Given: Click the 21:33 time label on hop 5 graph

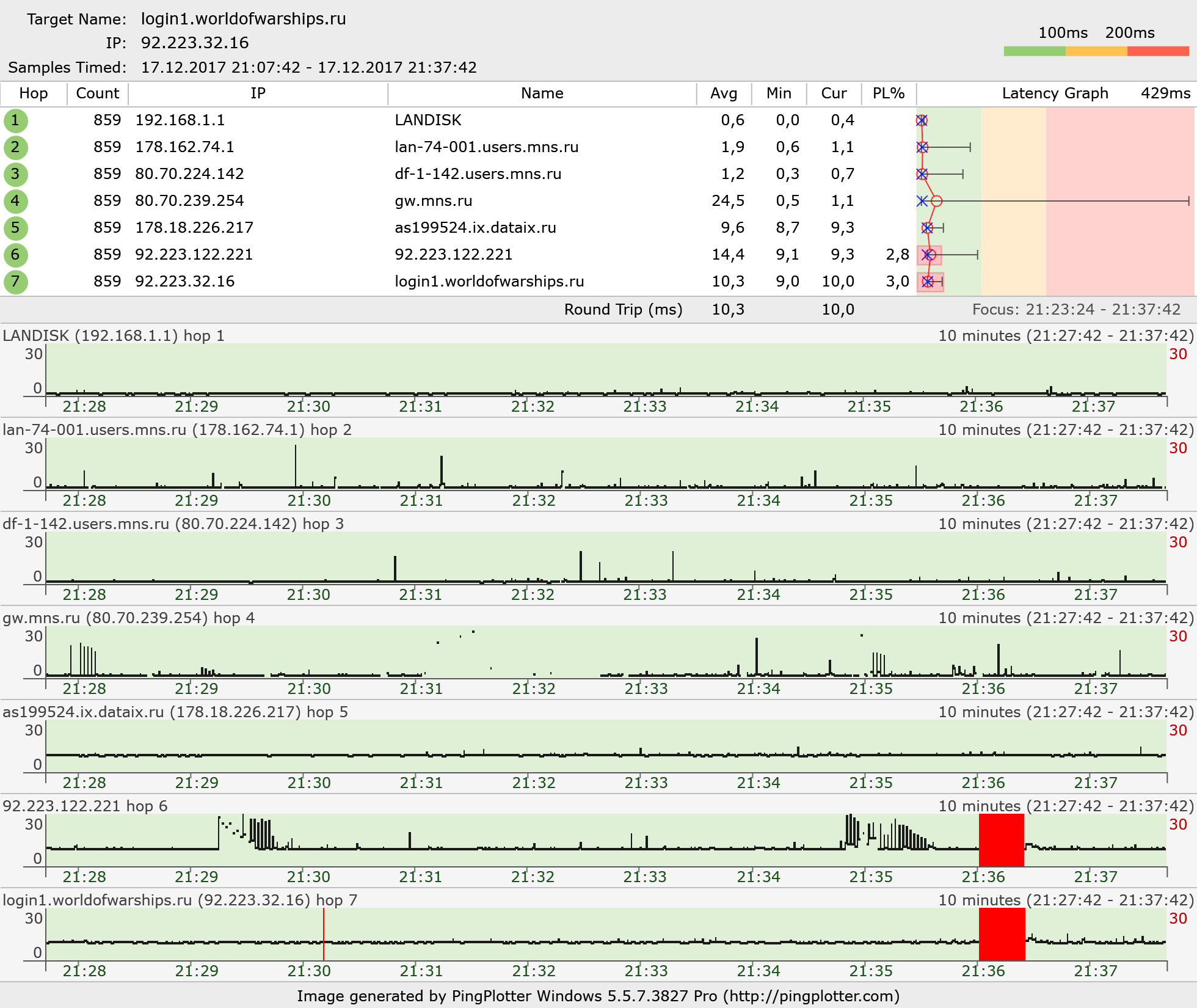Looking at the screenshot, I should [646, 783].
